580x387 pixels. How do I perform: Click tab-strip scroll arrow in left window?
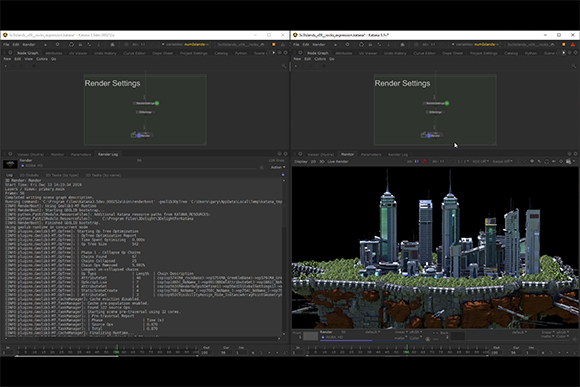coord(274,53)
